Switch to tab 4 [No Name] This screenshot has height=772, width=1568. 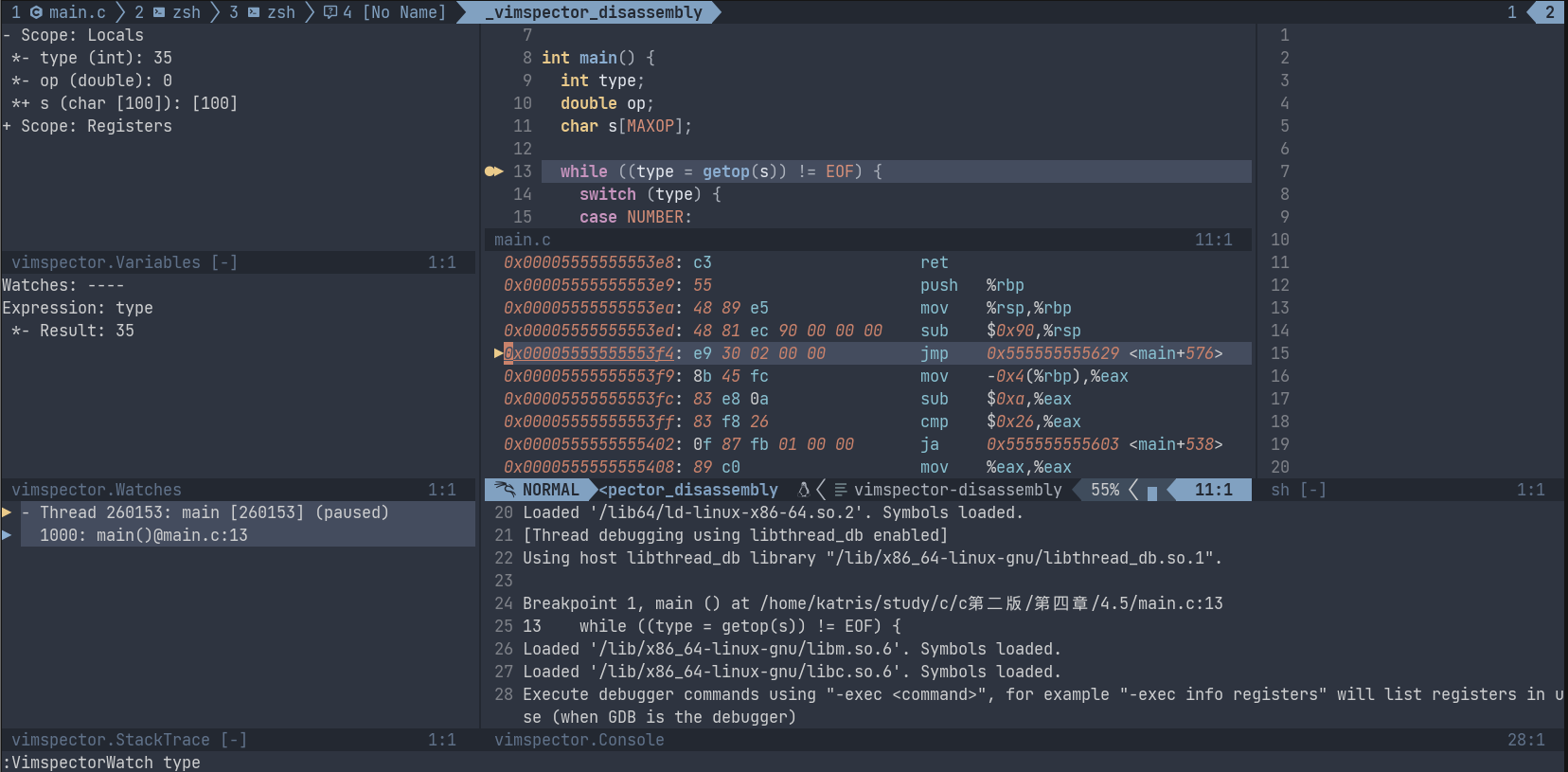click(384, 12)
